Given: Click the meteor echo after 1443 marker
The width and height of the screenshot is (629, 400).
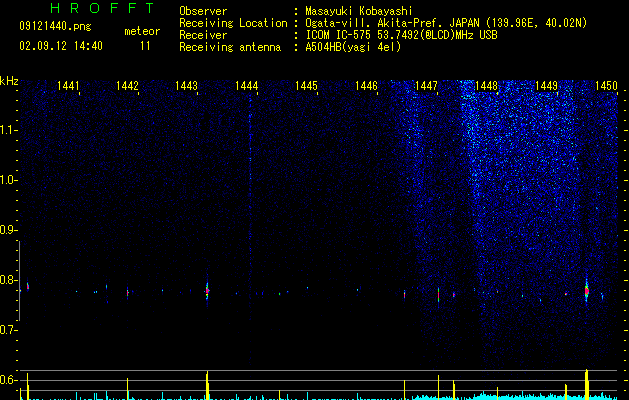Looking at the screenshot, I should pyautogui.click(x=207, y=290).
